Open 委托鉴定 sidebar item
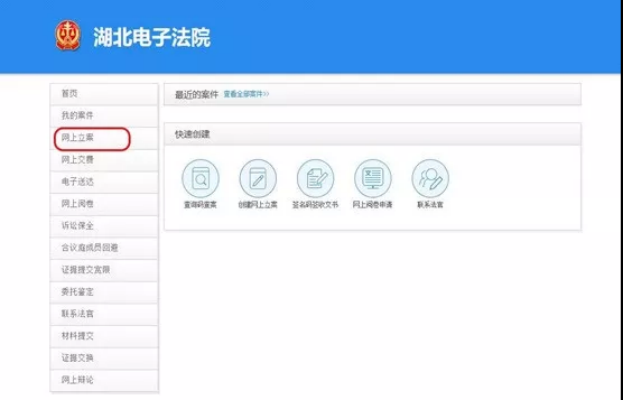623x400 pixels. (x=104, y=292)
